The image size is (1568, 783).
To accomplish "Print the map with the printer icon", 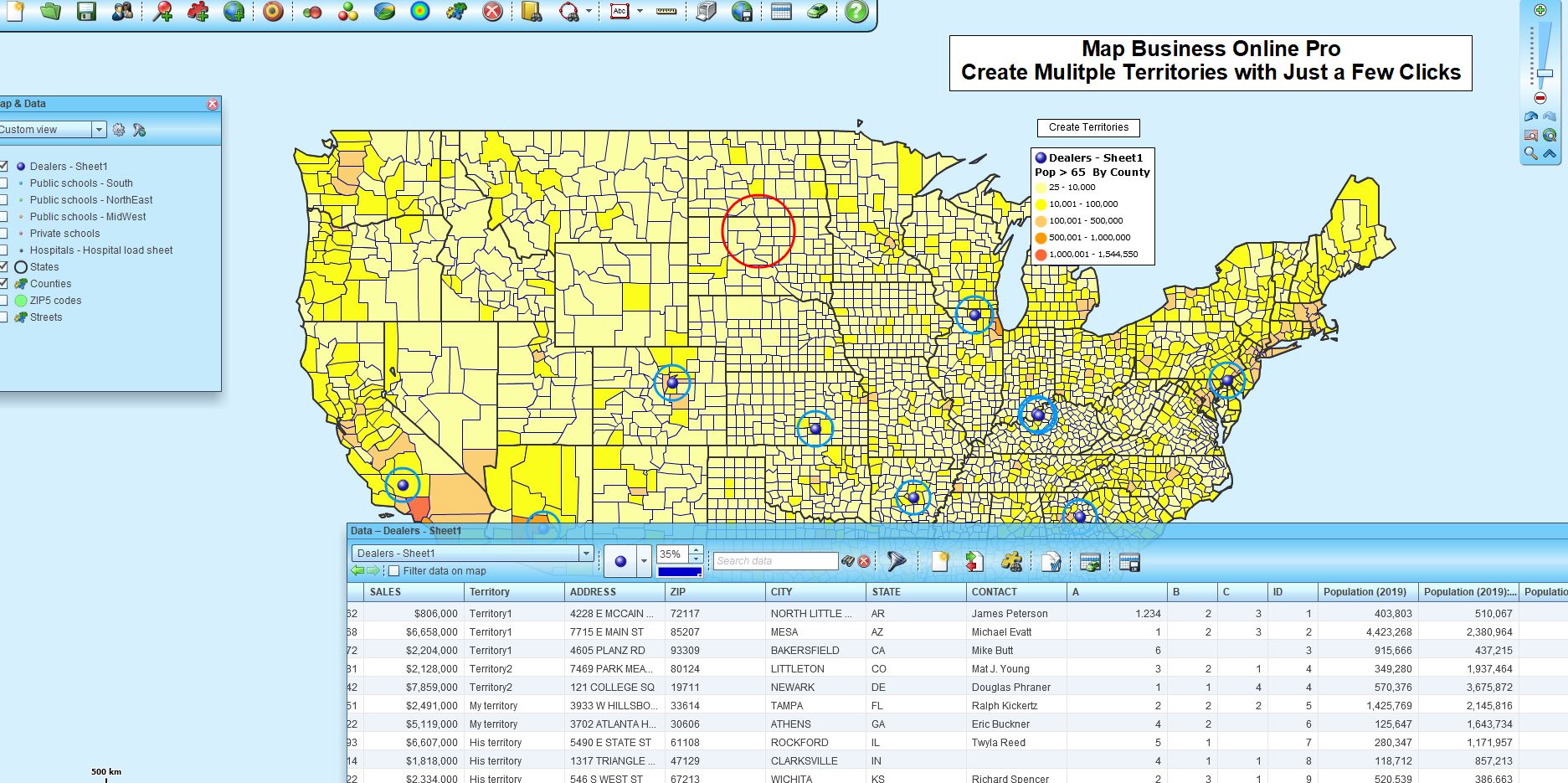I will [707, 12].
